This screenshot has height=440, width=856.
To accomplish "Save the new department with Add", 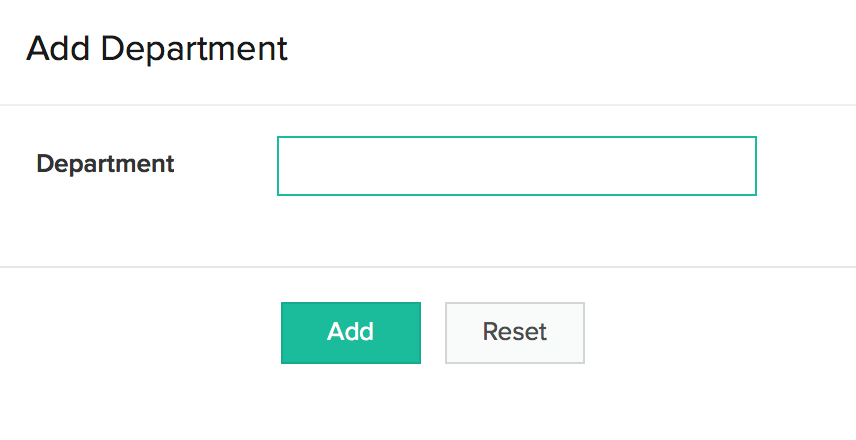I will 350,333.
